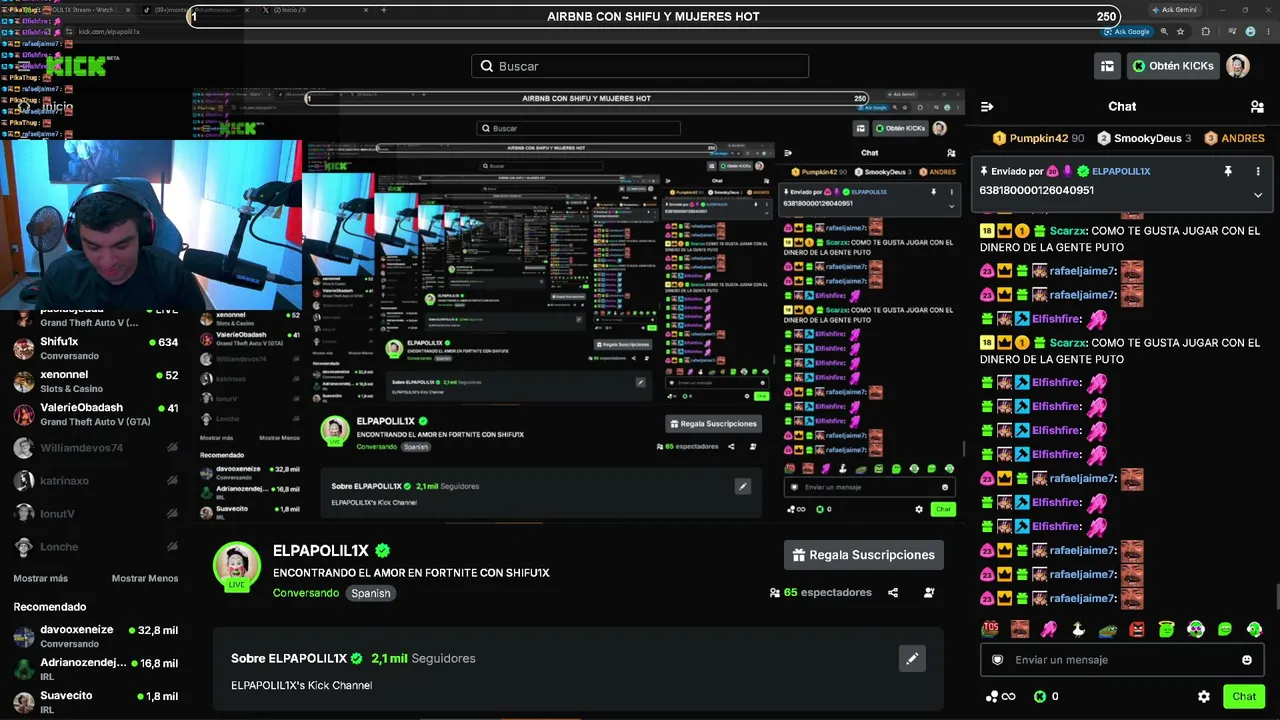Screen dimensions: 1280x720
Task: Click the 65 espectadores viewer count
Action: click(x=820, y=593)
